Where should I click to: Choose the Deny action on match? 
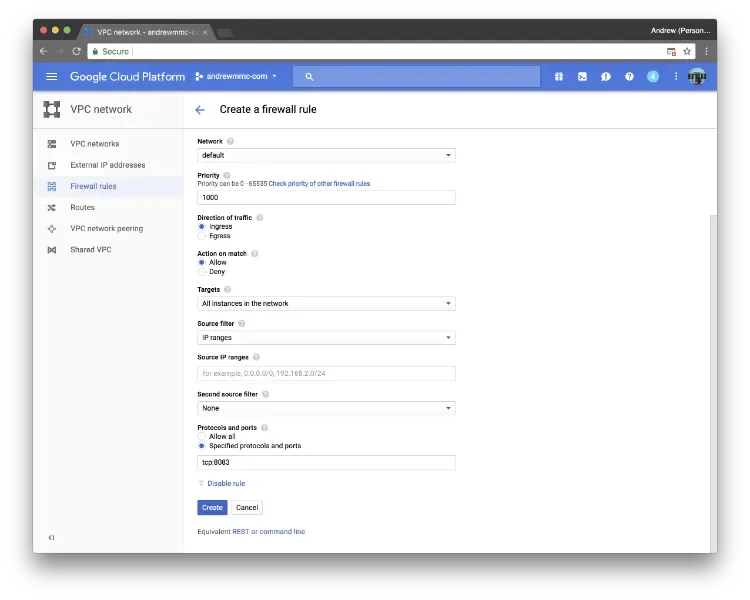point(202,272)
